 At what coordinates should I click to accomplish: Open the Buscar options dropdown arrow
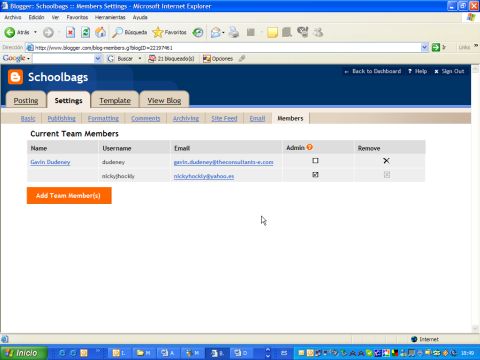(140, 59)
